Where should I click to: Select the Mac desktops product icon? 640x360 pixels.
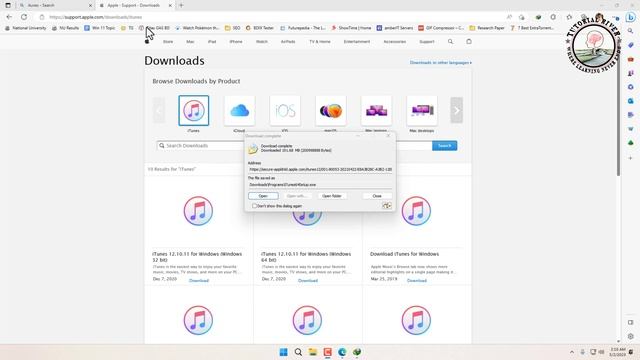tap(422, 111)
